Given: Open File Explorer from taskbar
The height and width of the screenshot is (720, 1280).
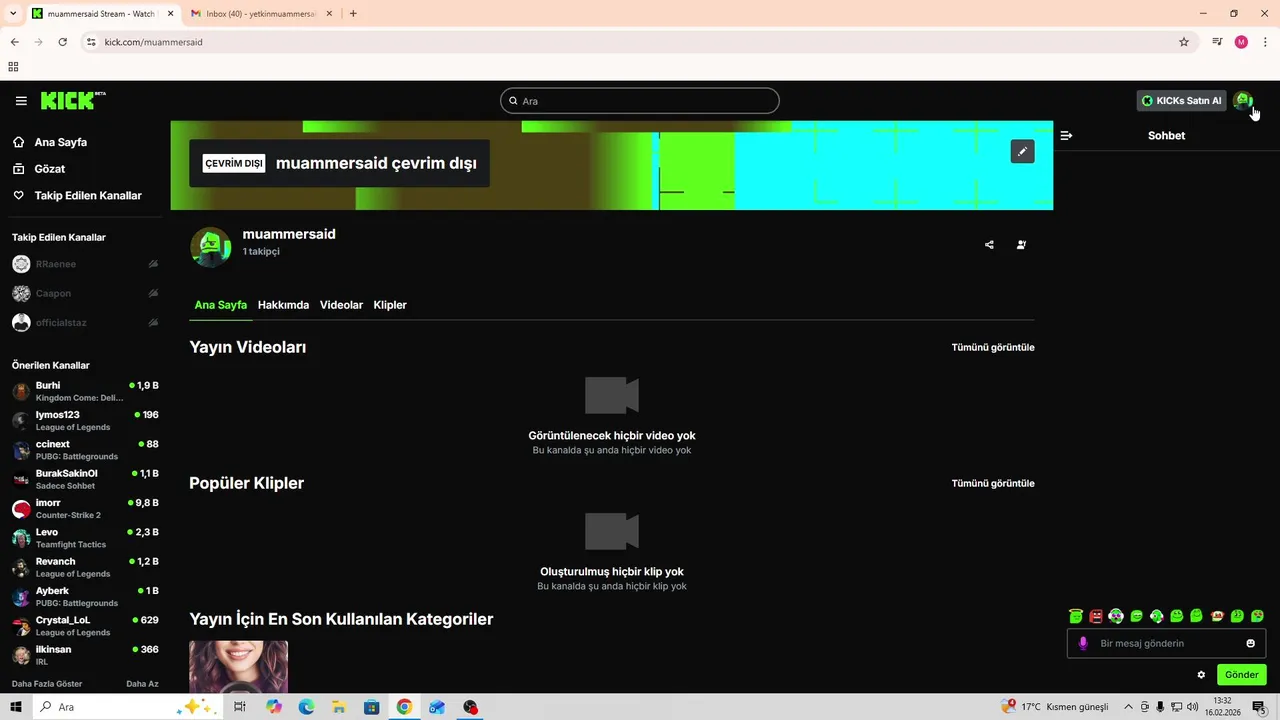Looking at the screenshot, I should 338,707.
